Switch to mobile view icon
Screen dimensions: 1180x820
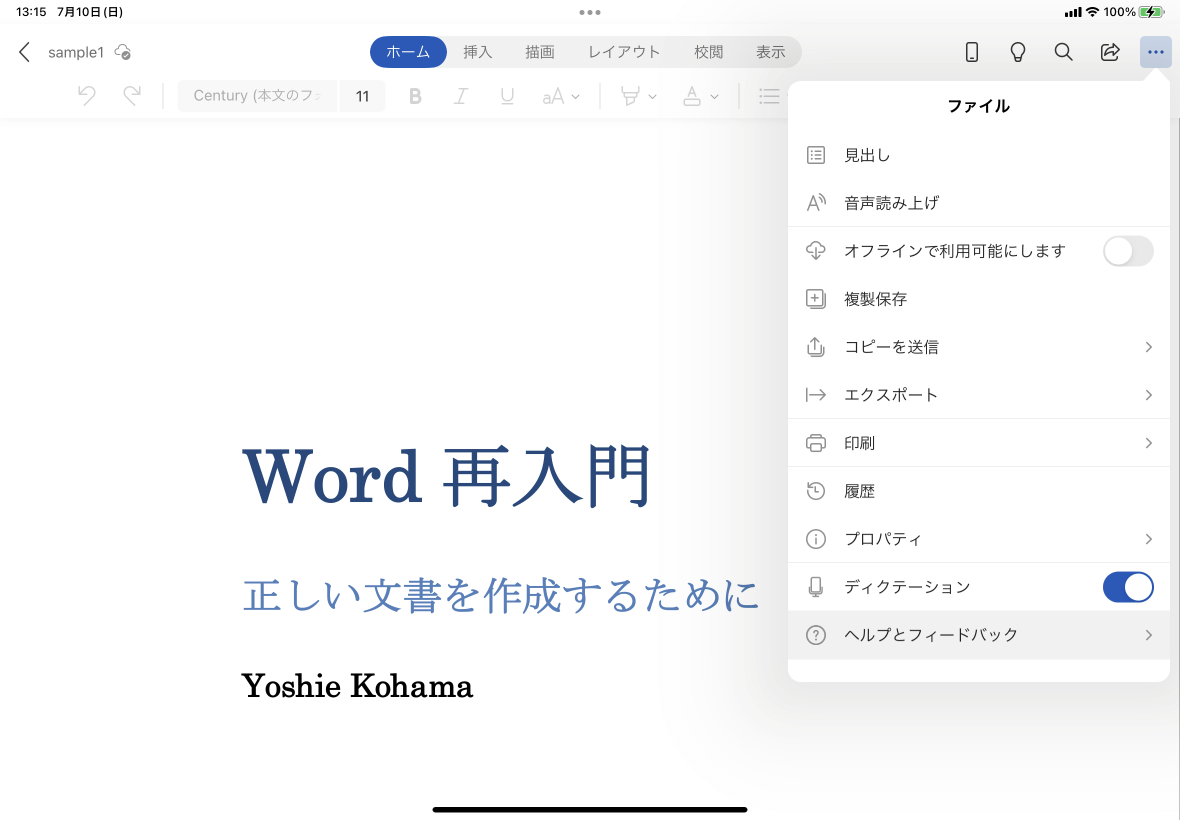(x=972, y=52)
